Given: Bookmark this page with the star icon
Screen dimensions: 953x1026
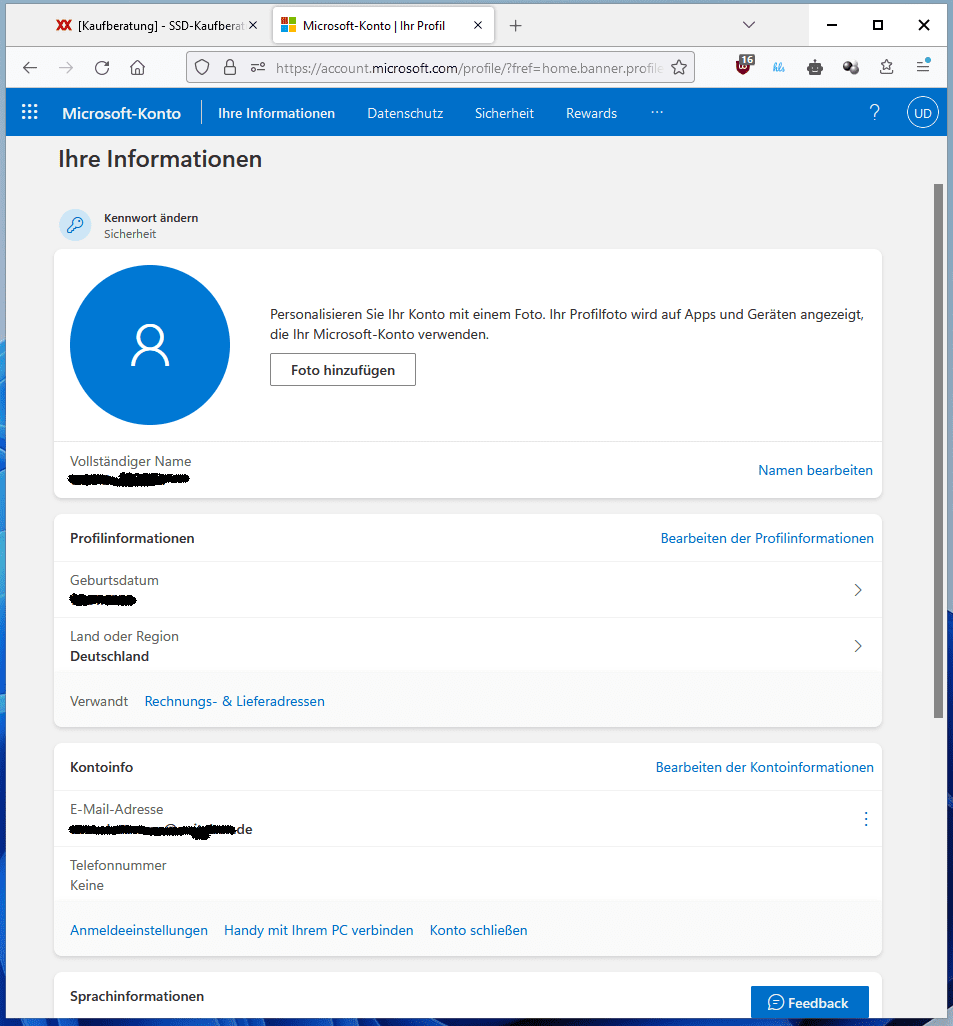Looking at the screenshot, I should click(x=679, y=68).
